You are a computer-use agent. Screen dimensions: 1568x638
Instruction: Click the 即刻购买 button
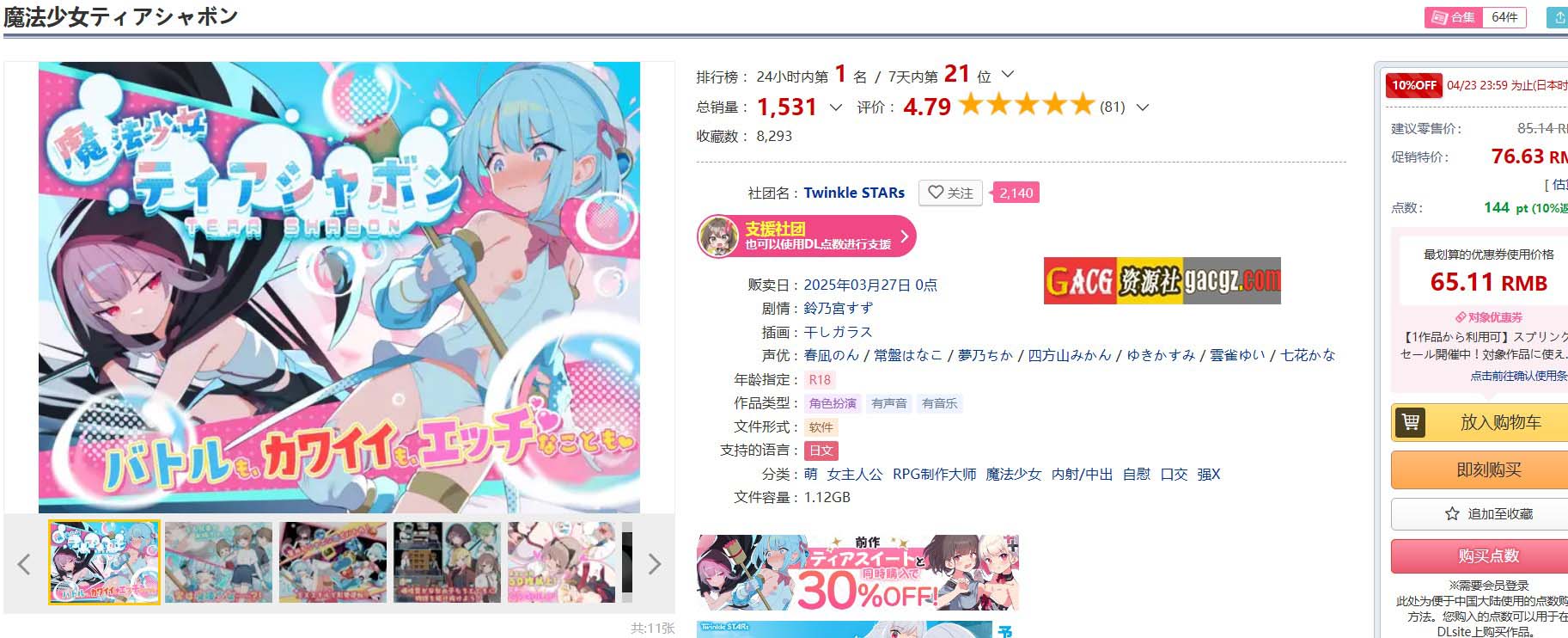[x=1488, y=470]
